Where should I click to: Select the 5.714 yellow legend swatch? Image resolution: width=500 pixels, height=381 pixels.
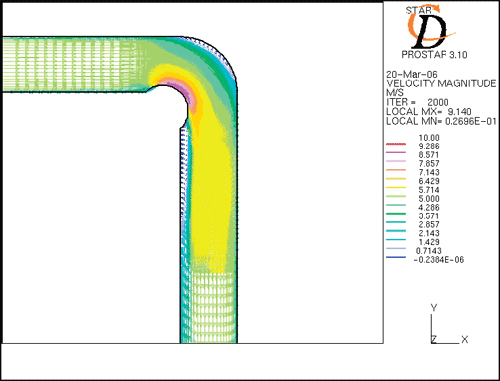pyautogui.click(x=396, y=187)
